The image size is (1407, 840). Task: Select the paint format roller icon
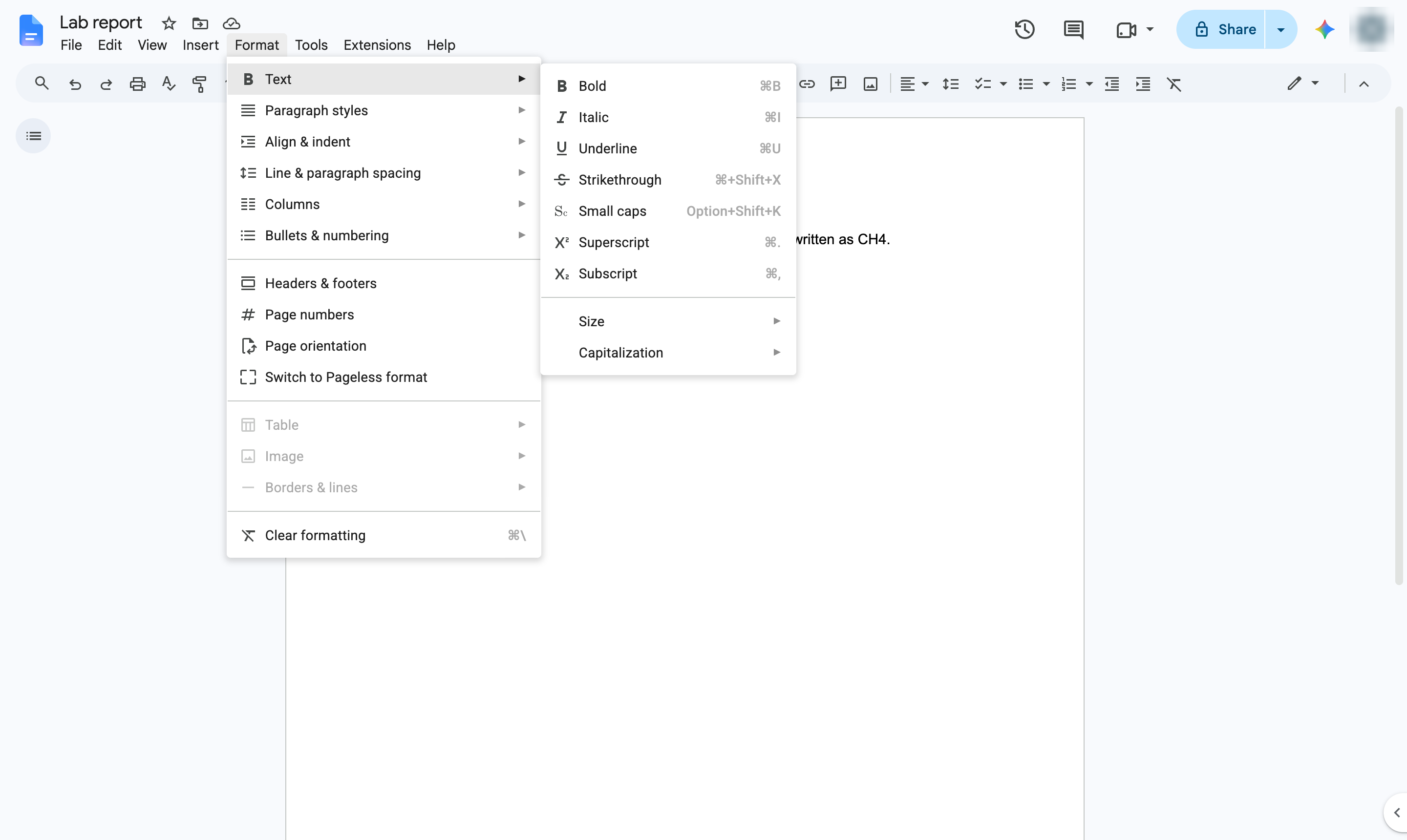(x=199, y=84)
